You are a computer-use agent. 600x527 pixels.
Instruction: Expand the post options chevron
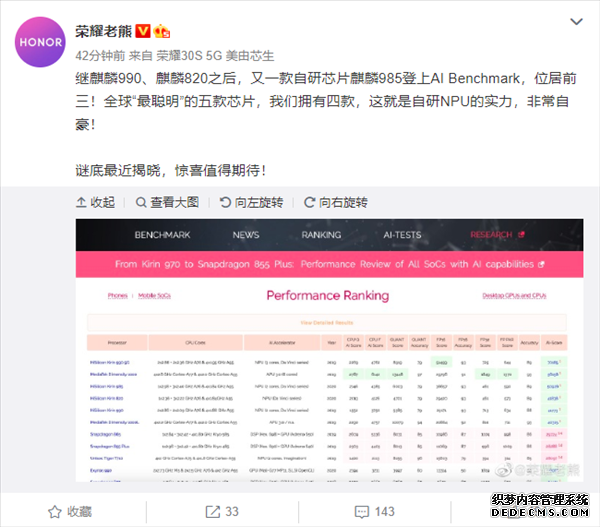pyautogui.click(x=576, y=21)
